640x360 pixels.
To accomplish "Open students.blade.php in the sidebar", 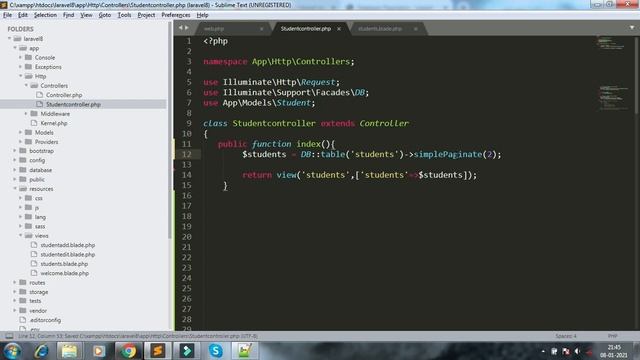I will tap(64, 264).
